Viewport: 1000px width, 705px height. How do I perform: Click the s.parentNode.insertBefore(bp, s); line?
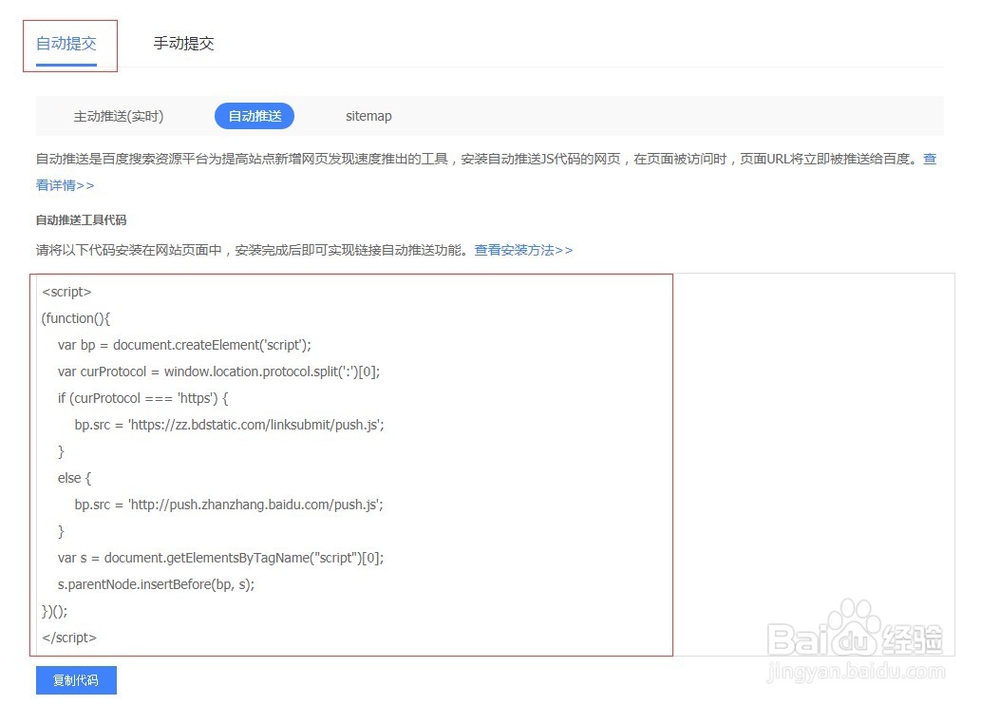pos(156,584)
